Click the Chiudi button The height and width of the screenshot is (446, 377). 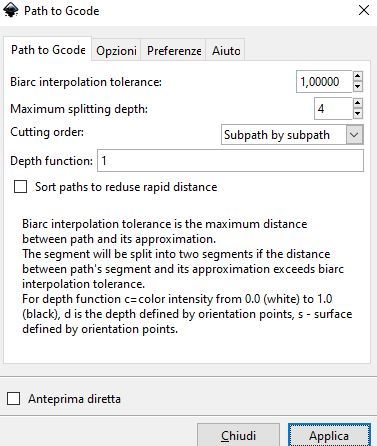tap(238, 435)
